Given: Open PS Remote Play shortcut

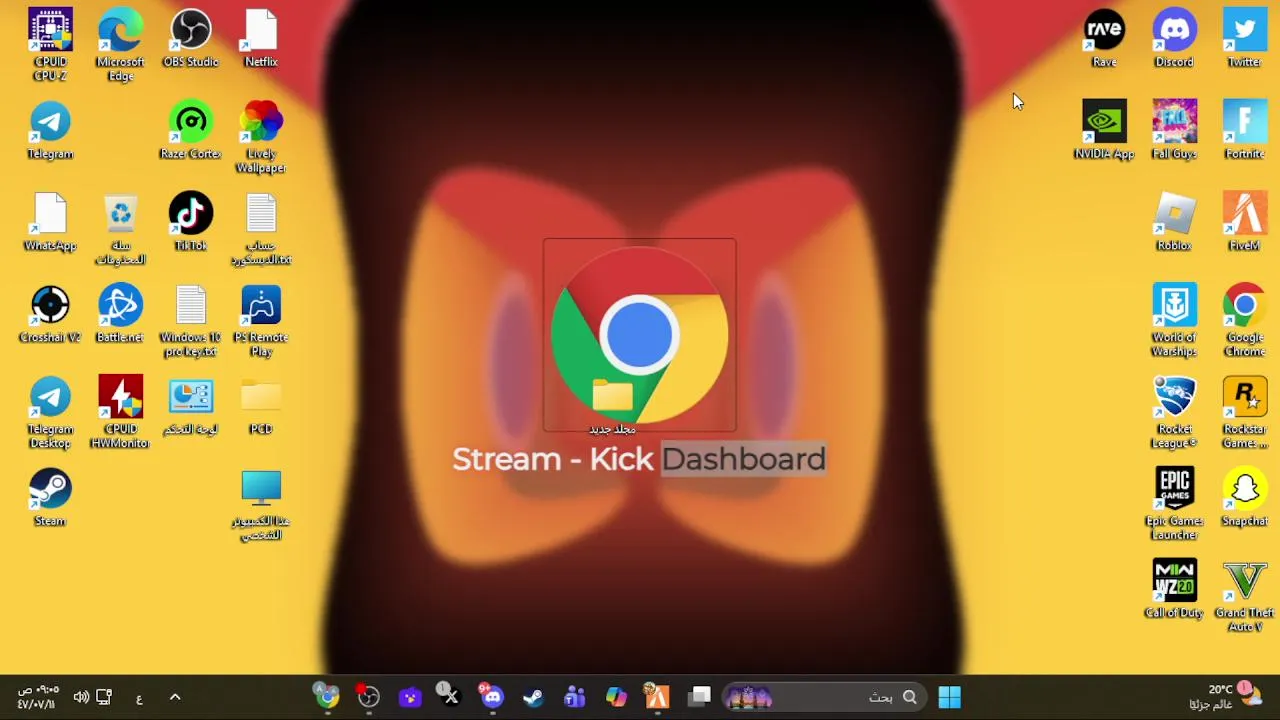Looking at the screenshot, I should point(261,322).
